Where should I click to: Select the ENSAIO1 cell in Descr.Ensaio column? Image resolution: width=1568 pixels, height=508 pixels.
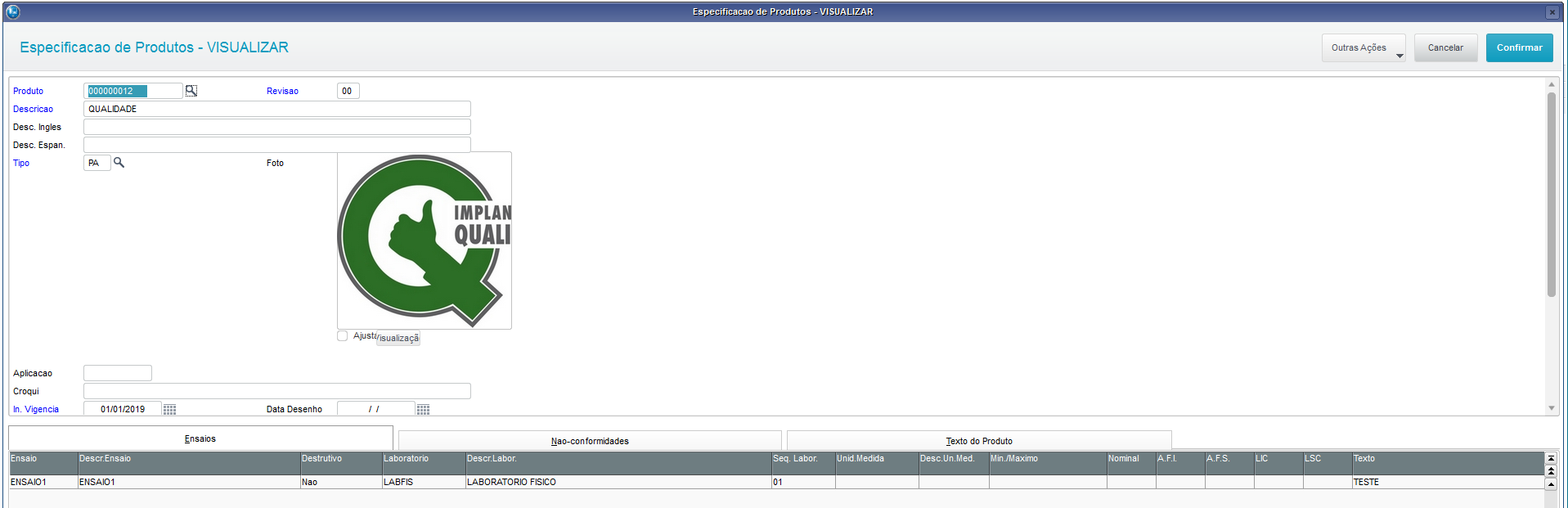189,482
